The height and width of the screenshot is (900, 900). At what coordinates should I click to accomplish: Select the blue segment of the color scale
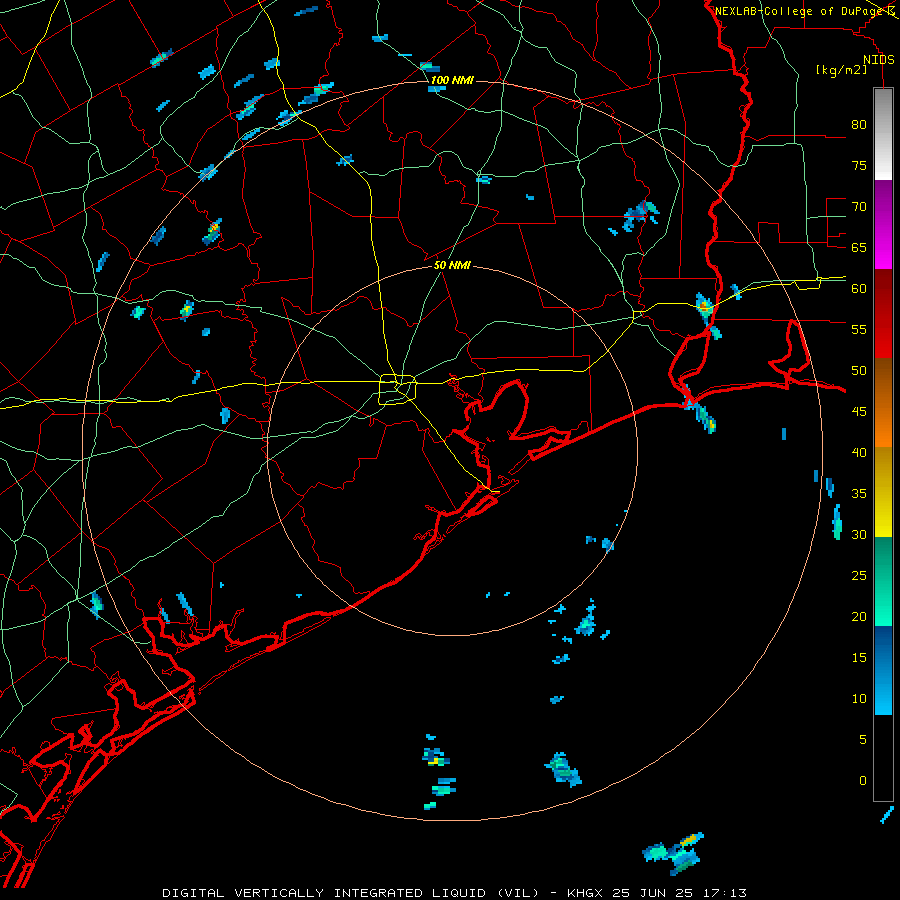tap(883, 670)
